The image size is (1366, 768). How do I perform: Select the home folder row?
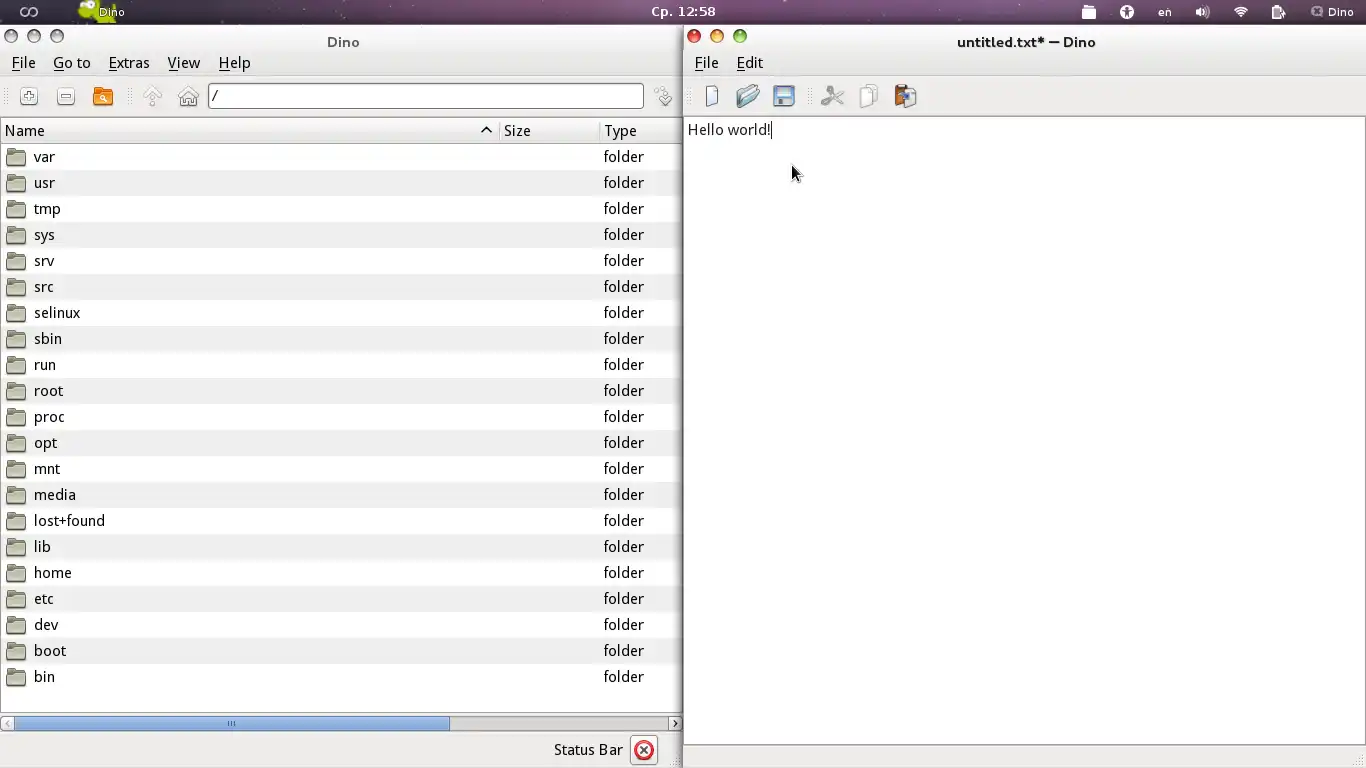pos(341,573)
